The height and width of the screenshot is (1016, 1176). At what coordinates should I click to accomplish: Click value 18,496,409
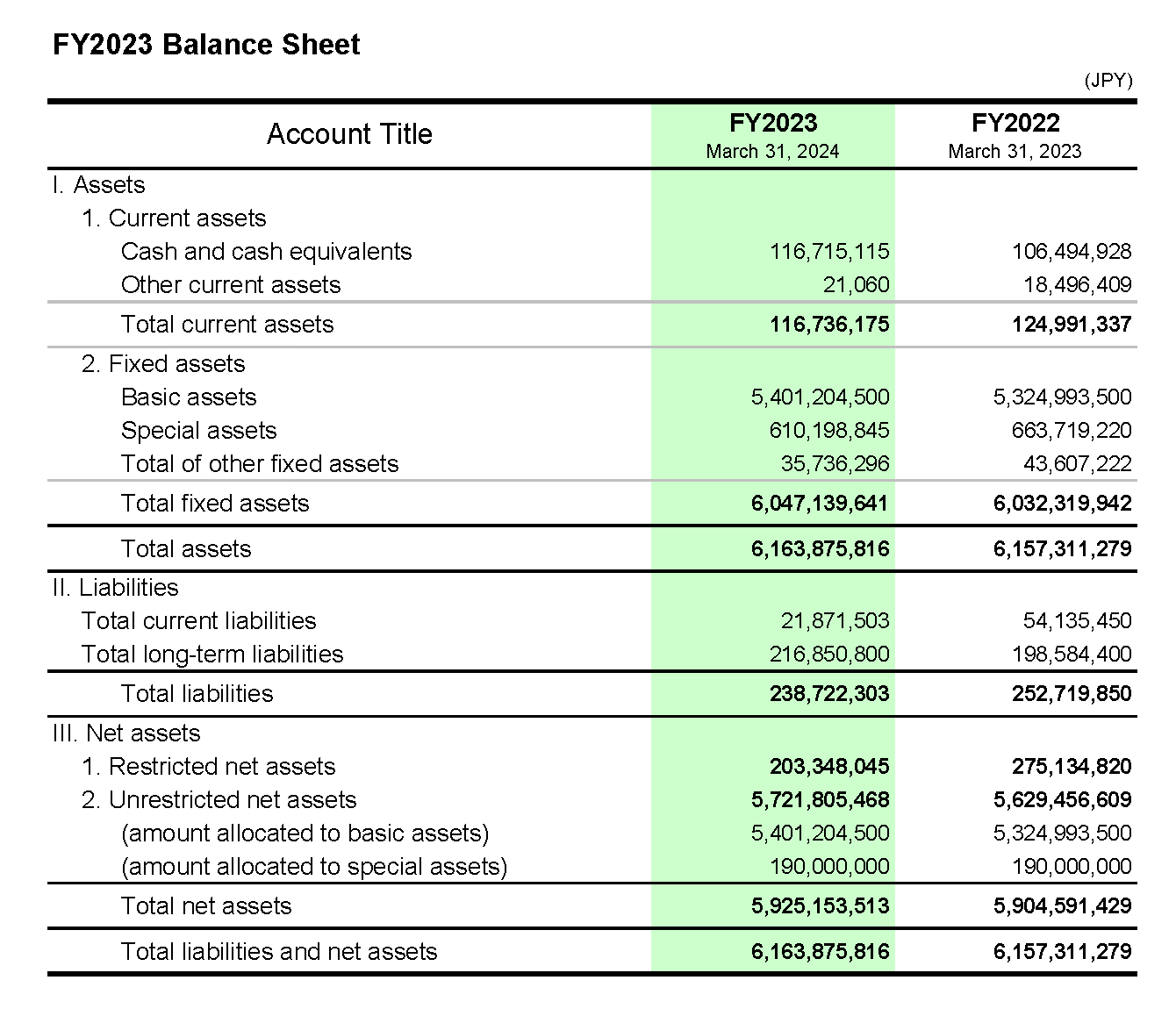pos(1078,285)
